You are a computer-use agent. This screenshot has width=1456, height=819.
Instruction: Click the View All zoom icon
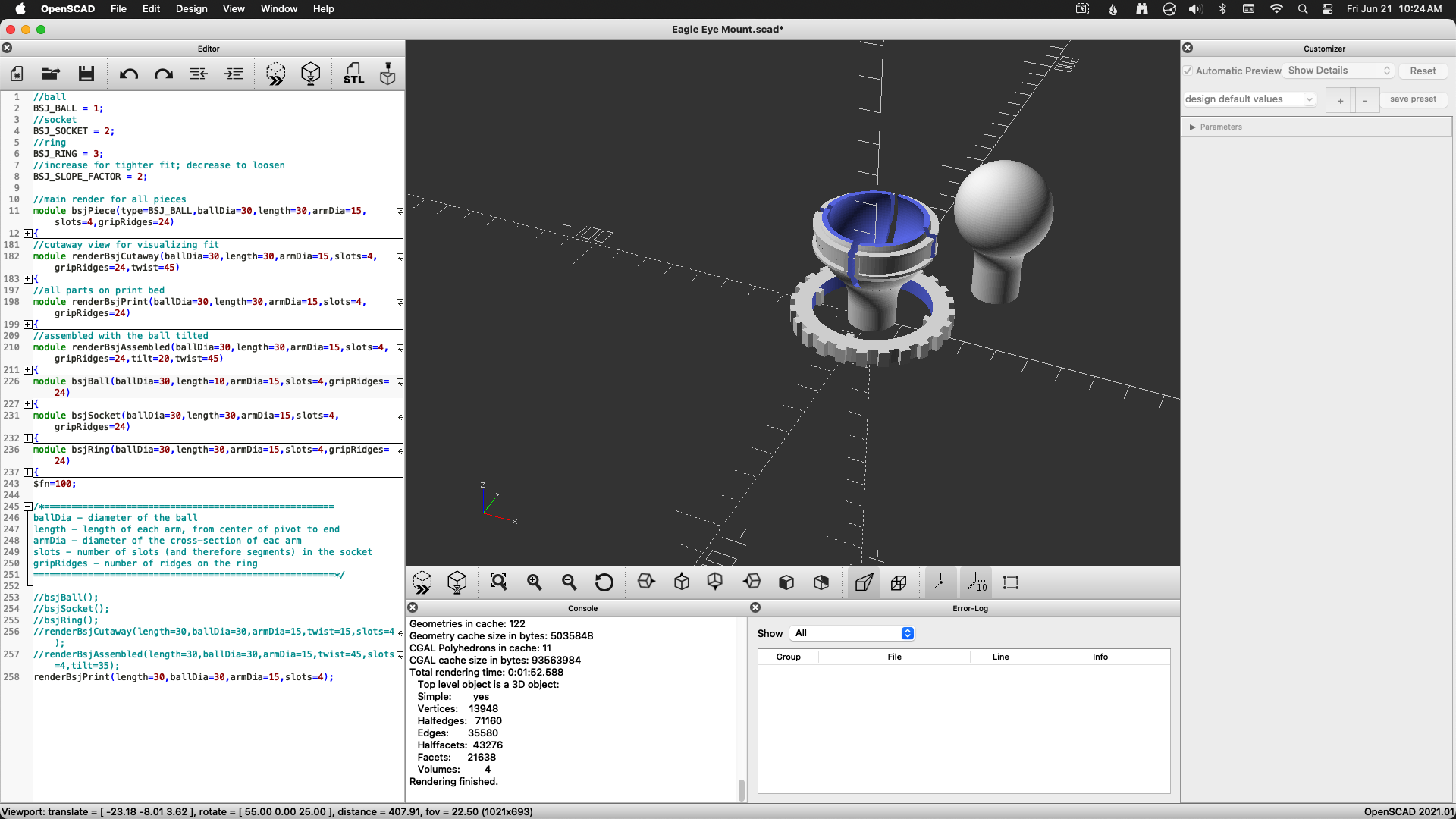pyautogui.click(x=498, y=582)
